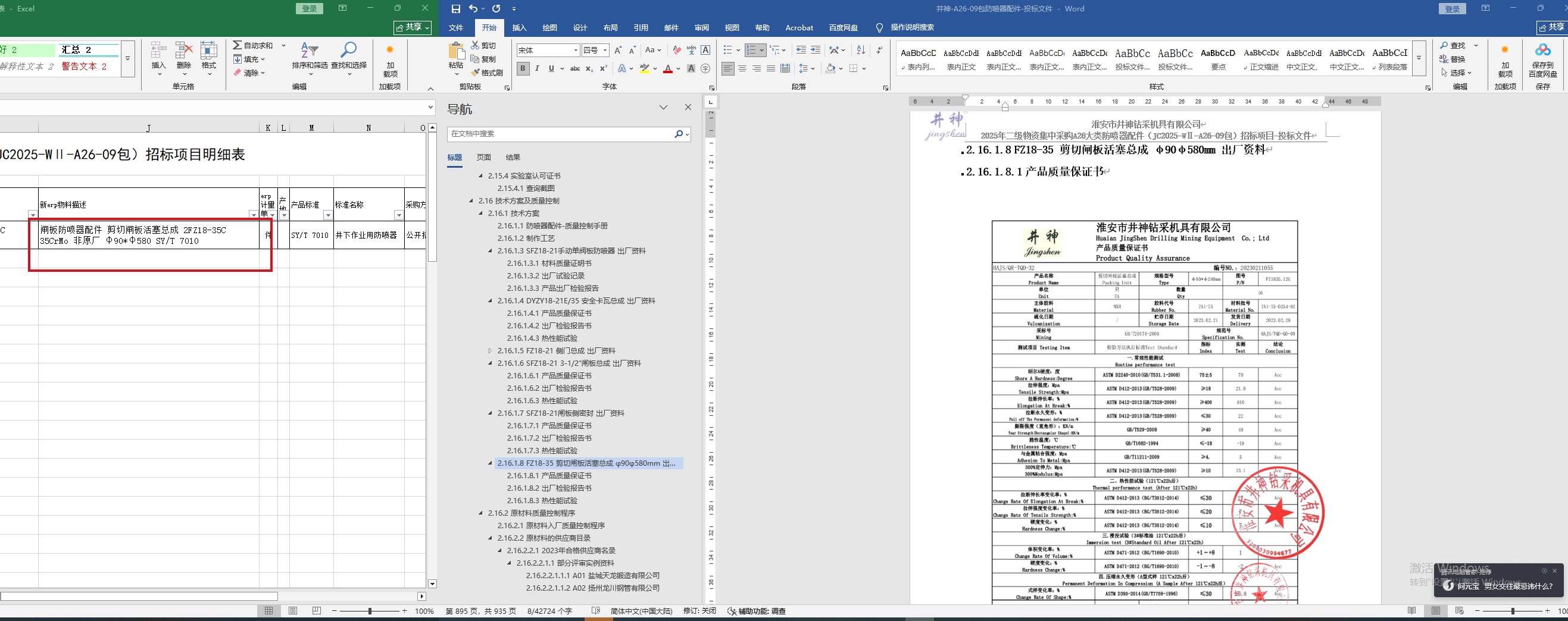The height and width of the screenshot is (621, 1568).
Task: Click the phonetic guide (wén) icon
Action: [x=691, y=50]
